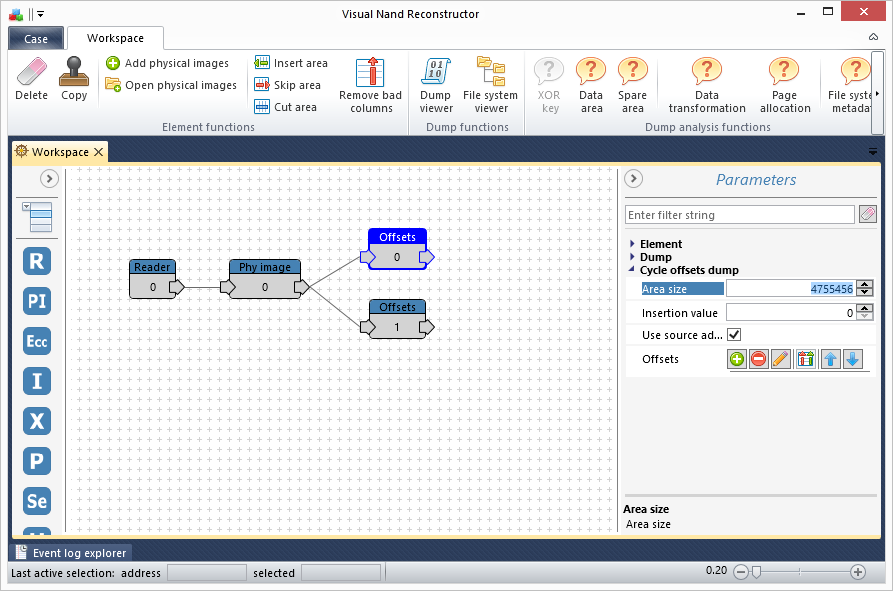This screenshot has width=893, height=591.
Task: Select the Reader node
Action: 153,279
